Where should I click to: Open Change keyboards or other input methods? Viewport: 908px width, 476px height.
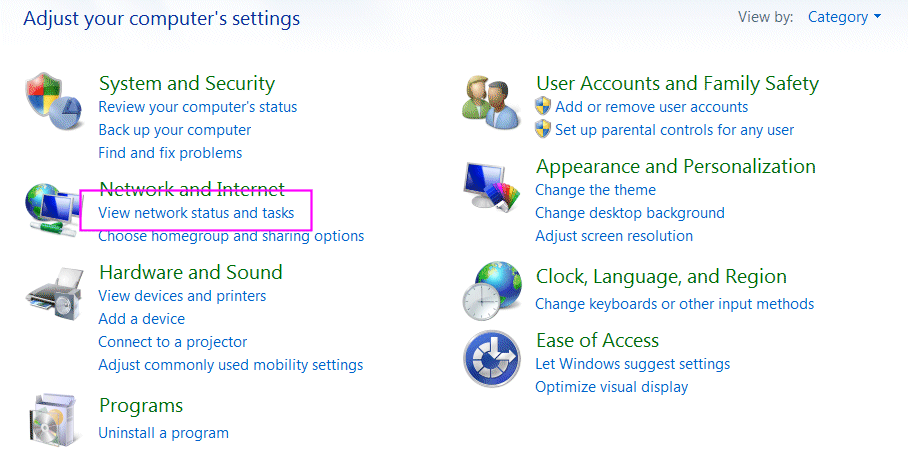[x=674, y=303]
